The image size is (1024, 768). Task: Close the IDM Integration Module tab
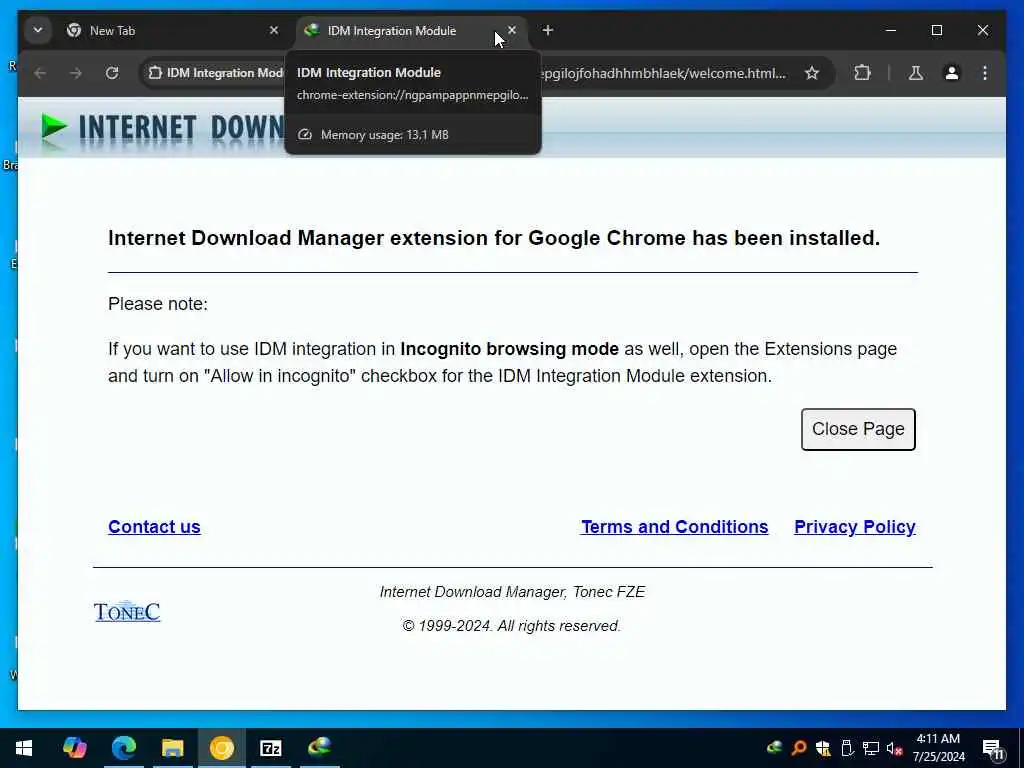(512, 30)
